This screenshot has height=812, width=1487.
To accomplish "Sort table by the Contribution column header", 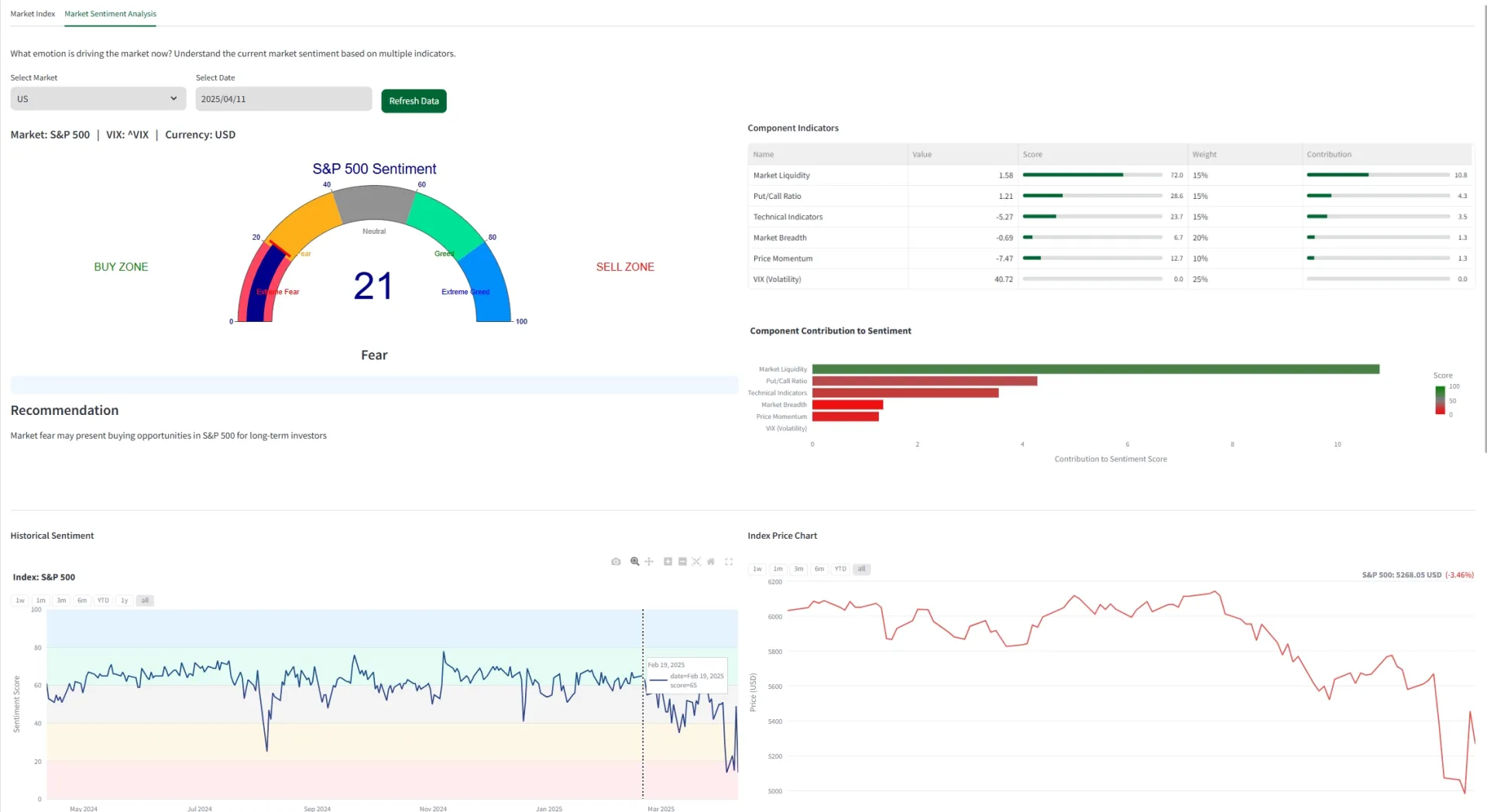I will coord(1329,155).
